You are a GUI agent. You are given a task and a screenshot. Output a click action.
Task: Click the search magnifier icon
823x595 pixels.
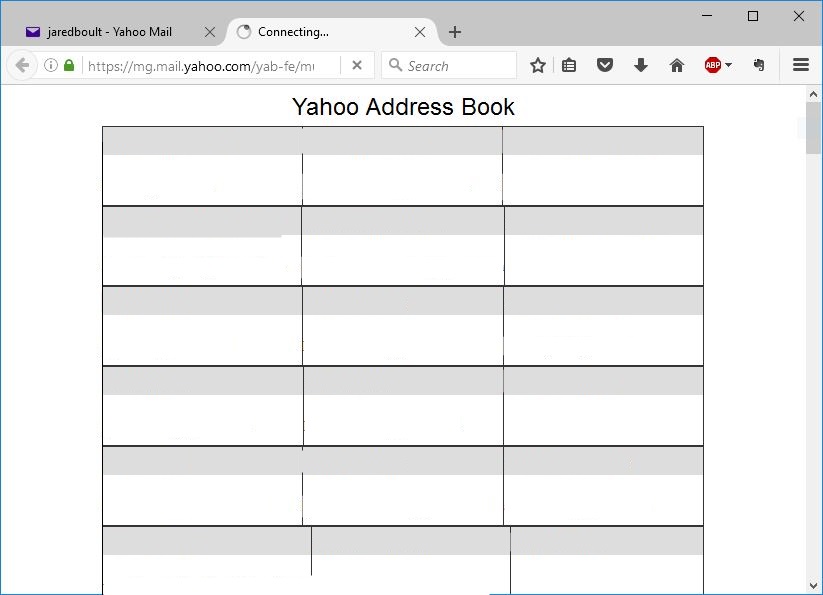[x=395, y=65]
